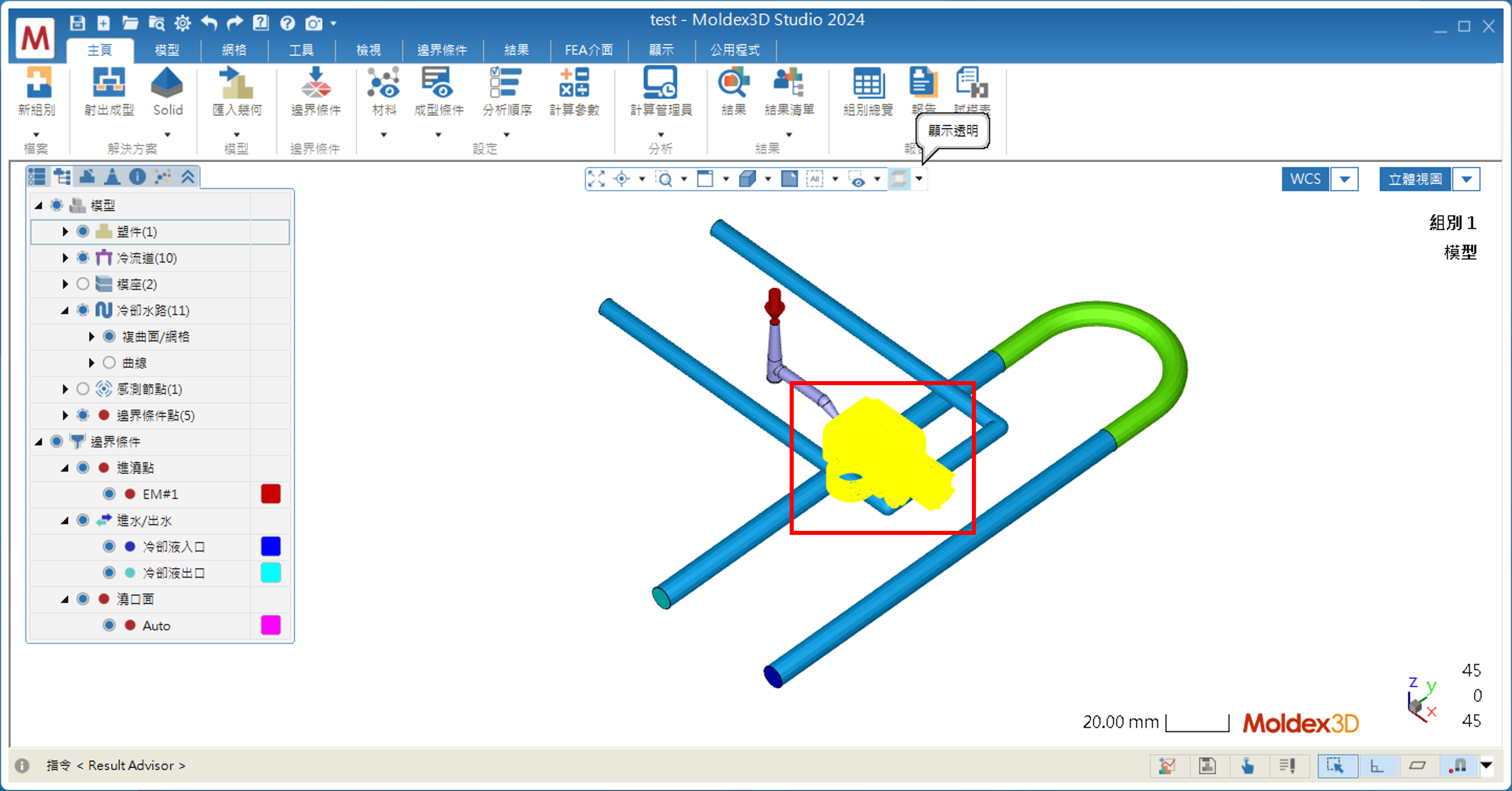The image size is (1512, 791).
Task: Show the 曲線 curve item
Action: click(x=109, y=363)
